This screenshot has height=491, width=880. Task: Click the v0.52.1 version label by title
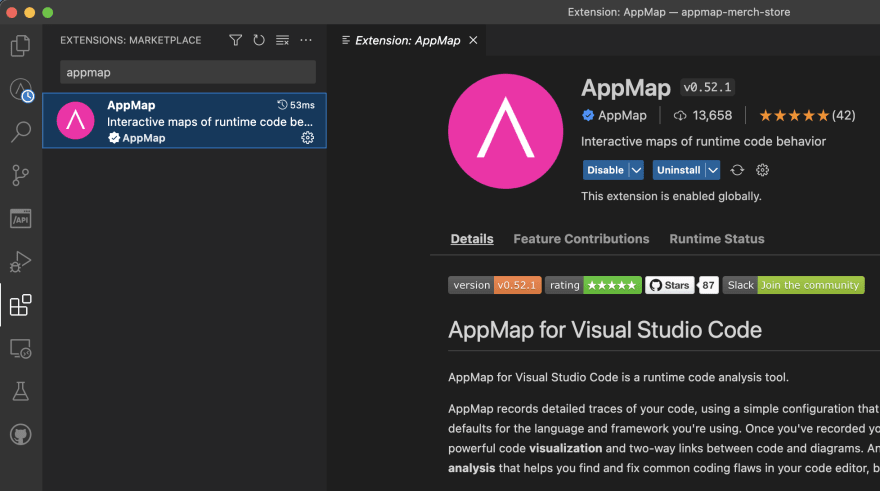click(707, 88)
